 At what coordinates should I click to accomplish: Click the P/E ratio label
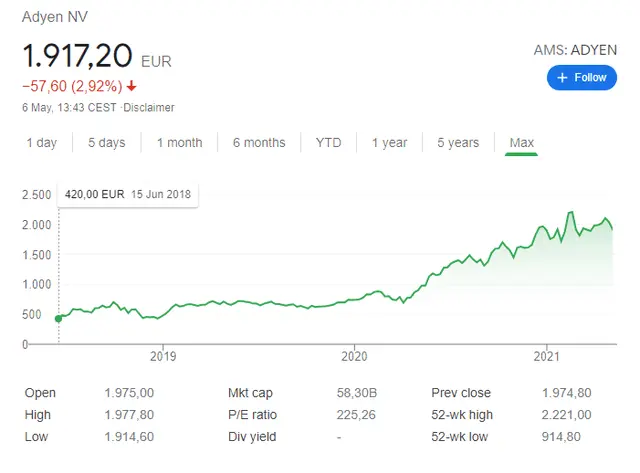pos(253,415)
